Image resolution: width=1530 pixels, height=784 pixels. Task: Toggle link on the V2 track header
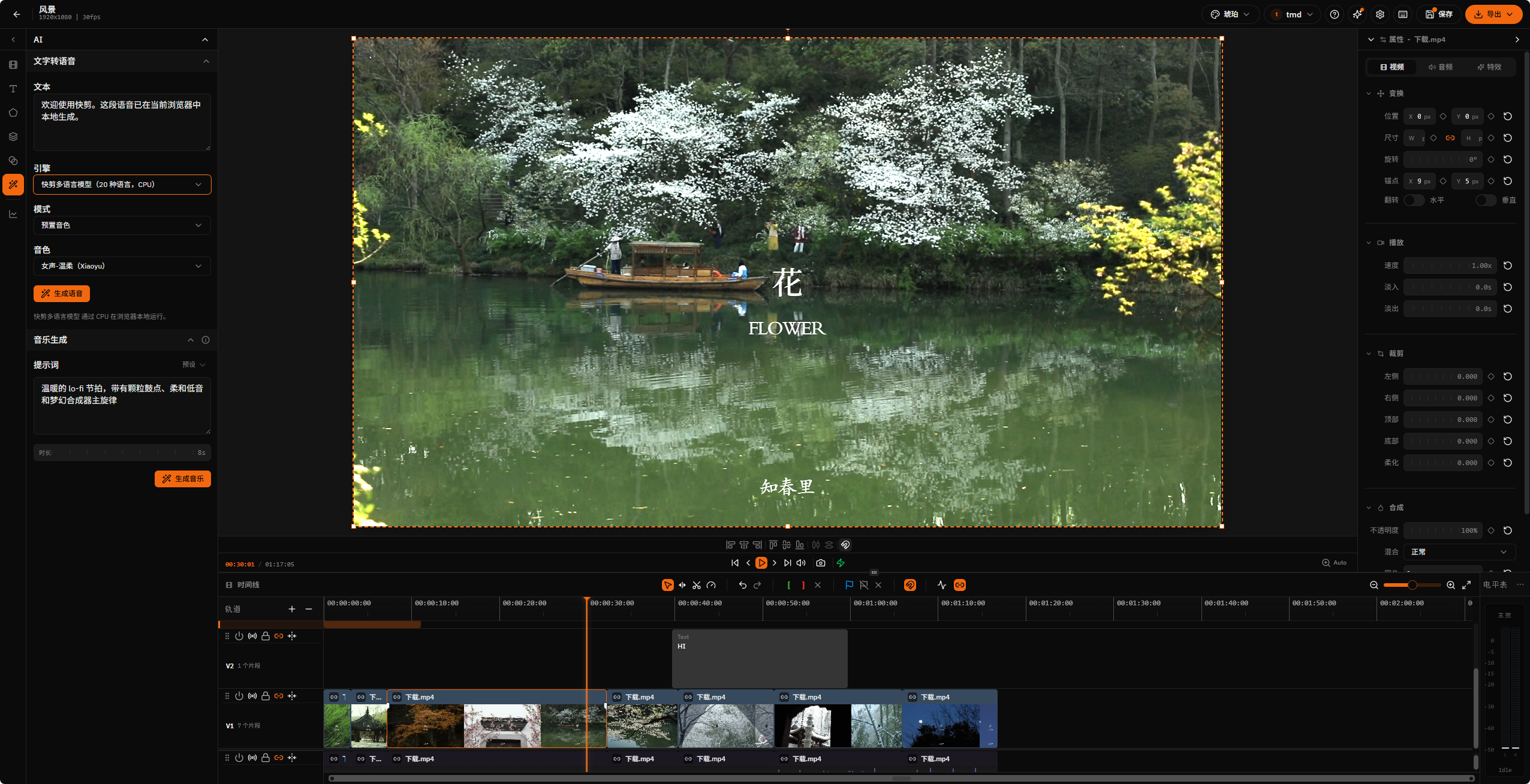point(279,636)
